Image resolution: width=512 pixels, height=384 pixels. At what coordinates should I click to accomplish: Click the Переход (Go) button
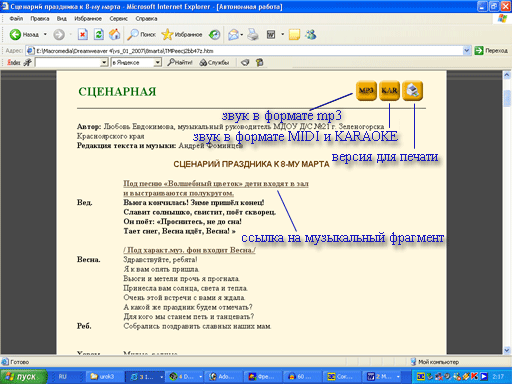coord(491,51)
